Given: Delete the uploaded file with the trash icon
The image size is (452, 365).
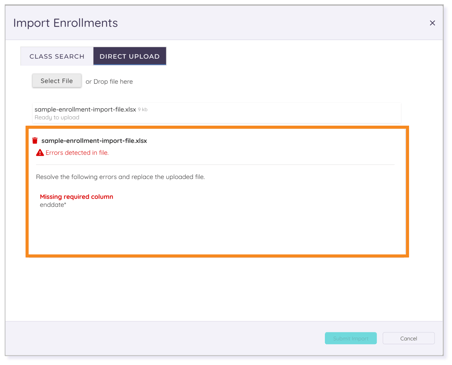Looking at the screenshot, I should [x=35, y=140].
